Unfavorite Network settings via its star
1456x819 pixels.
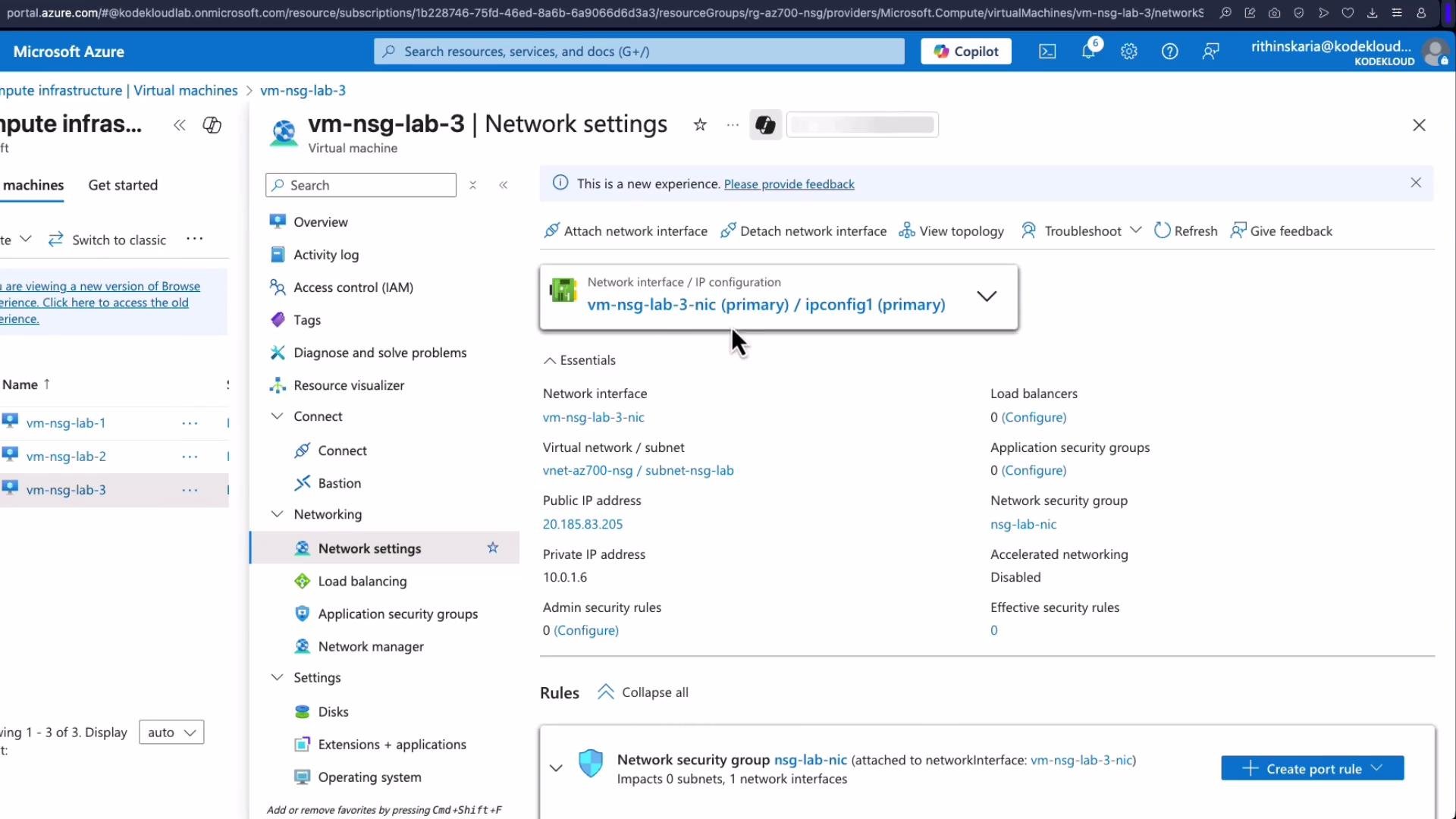pos(493,548)
